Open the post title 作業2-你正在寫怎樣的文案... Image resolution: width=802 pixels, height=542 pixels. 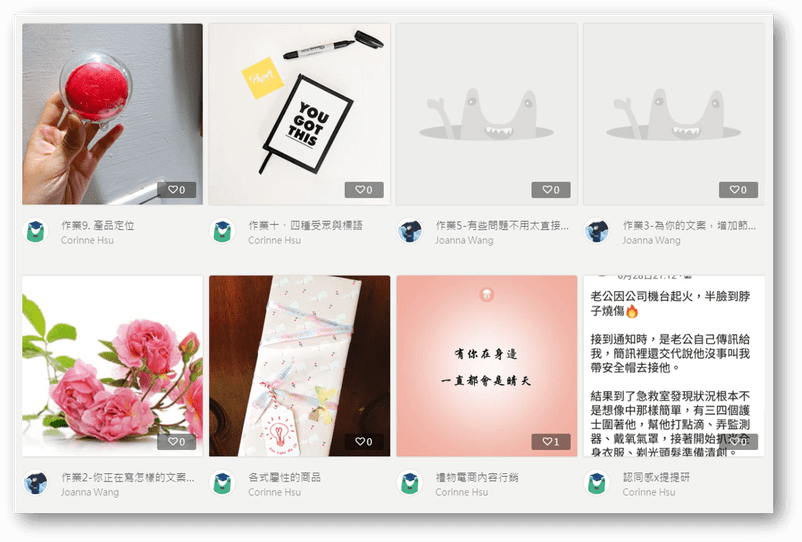128,478
